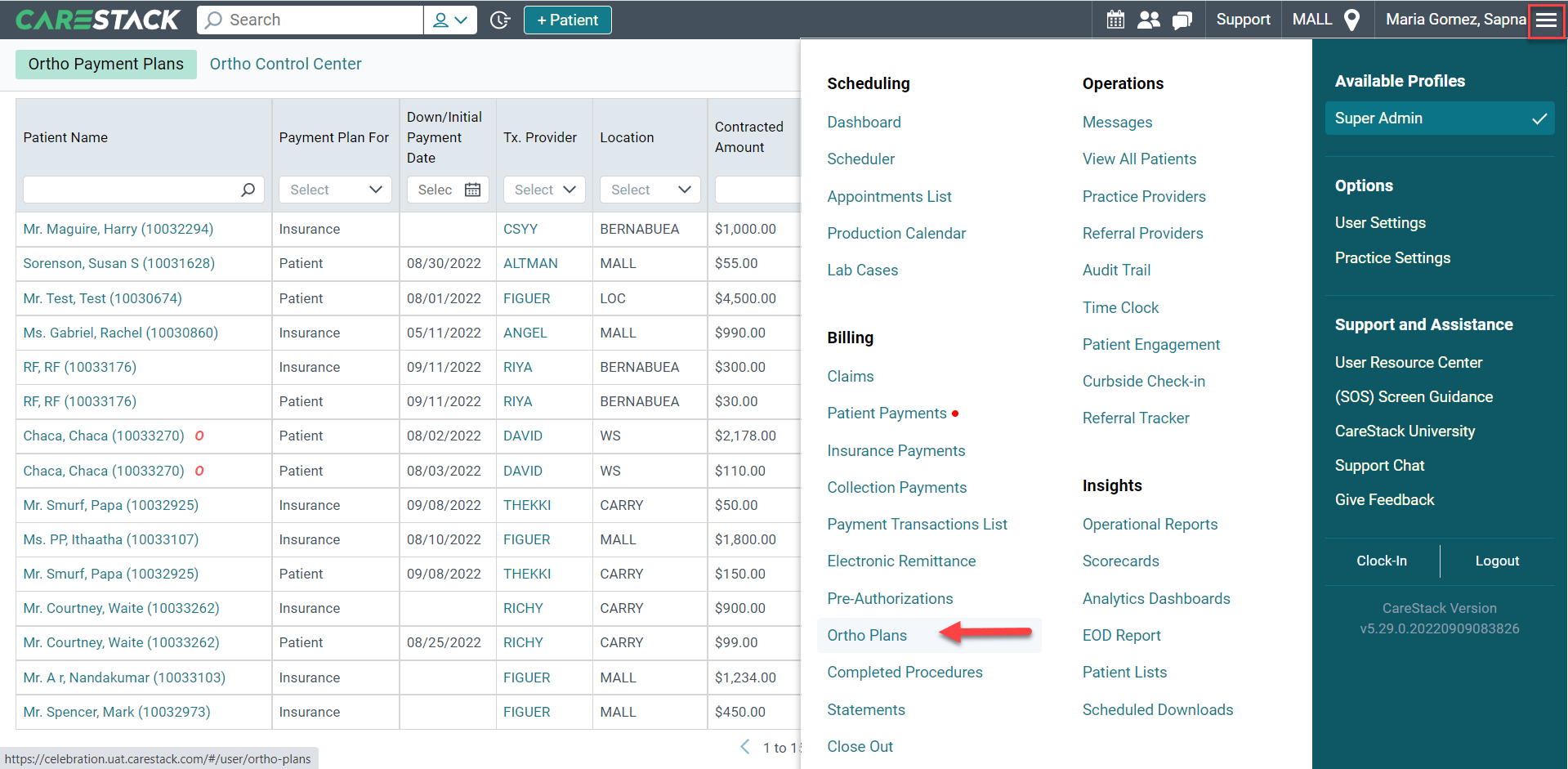Image resolution: width=1568 pixels, height=769 pixels.
Task: Open Curbside Check-in menu item
Action: point(1143,381)
